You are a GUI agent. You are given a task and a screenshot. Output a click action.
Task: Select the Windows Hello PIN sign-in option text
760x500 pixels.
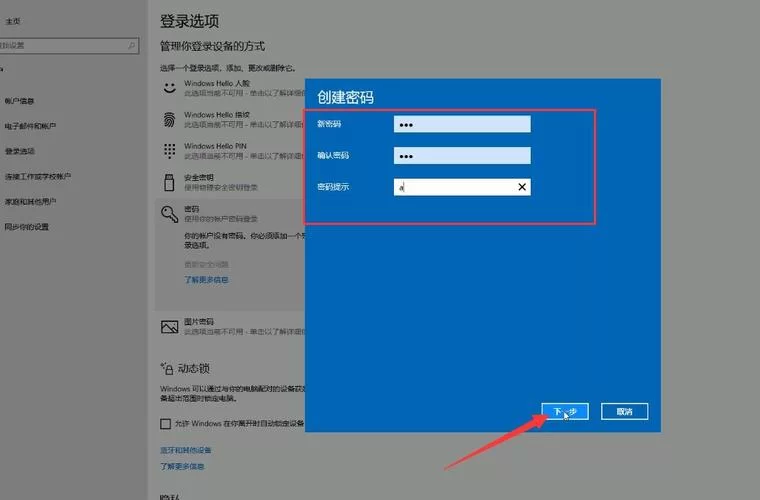click(x=215, y=146)
